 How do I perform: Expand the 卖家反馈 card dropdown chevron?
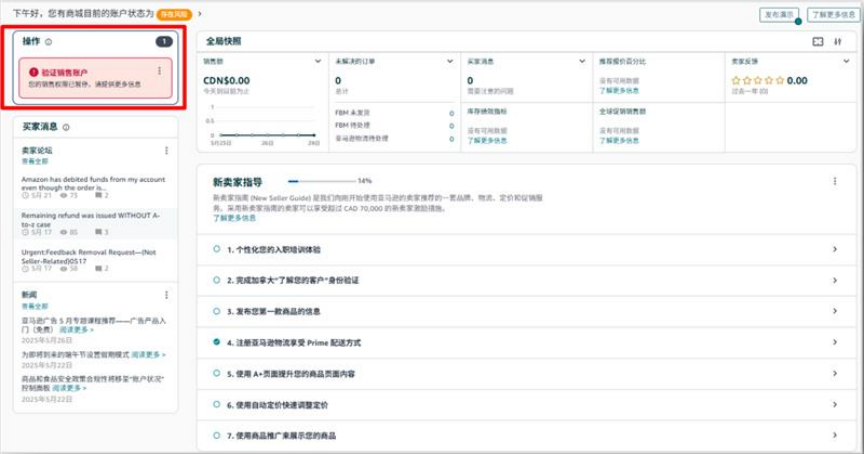(x=847, y=61)
